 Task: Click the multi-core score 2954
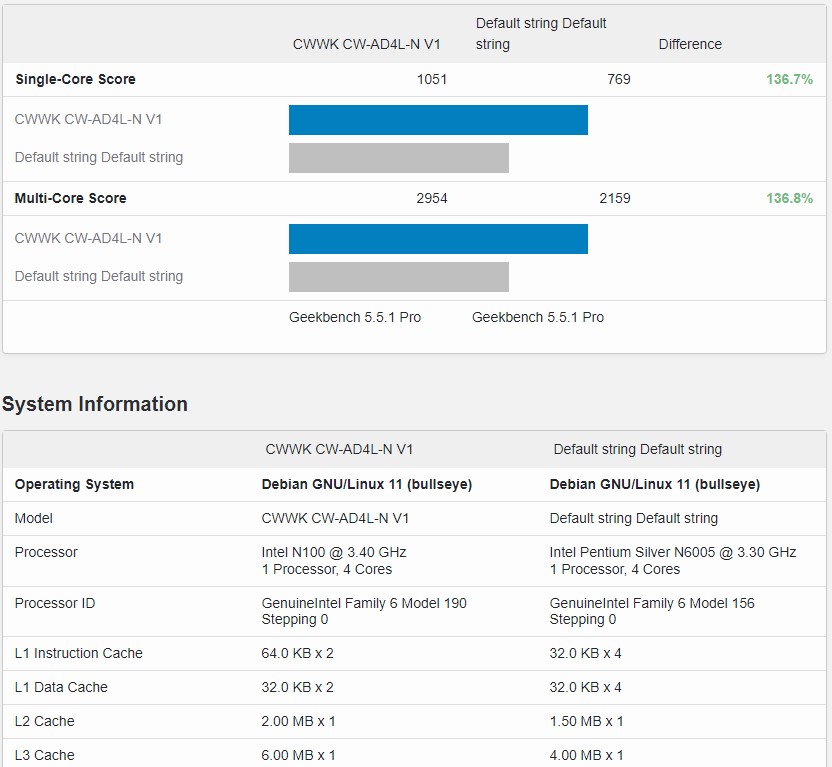point(432,198)
